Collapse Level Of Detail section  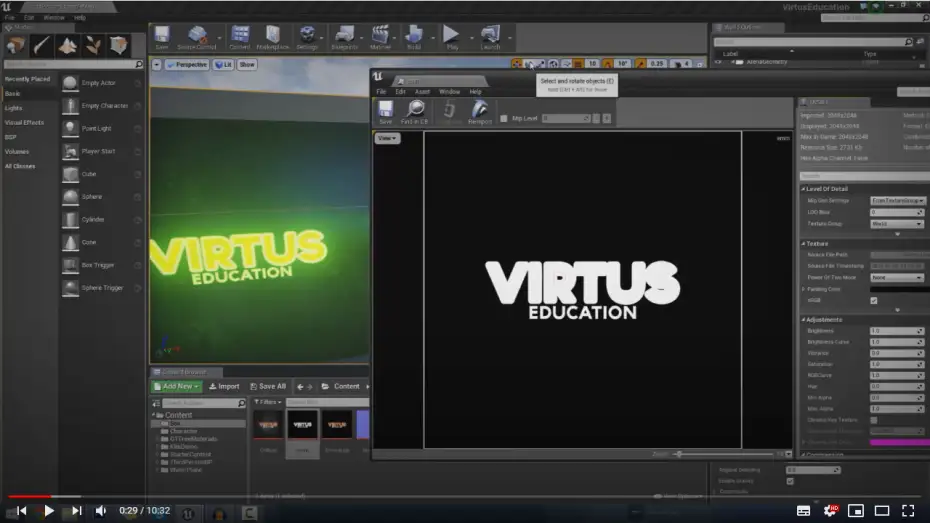click(804, 189)
